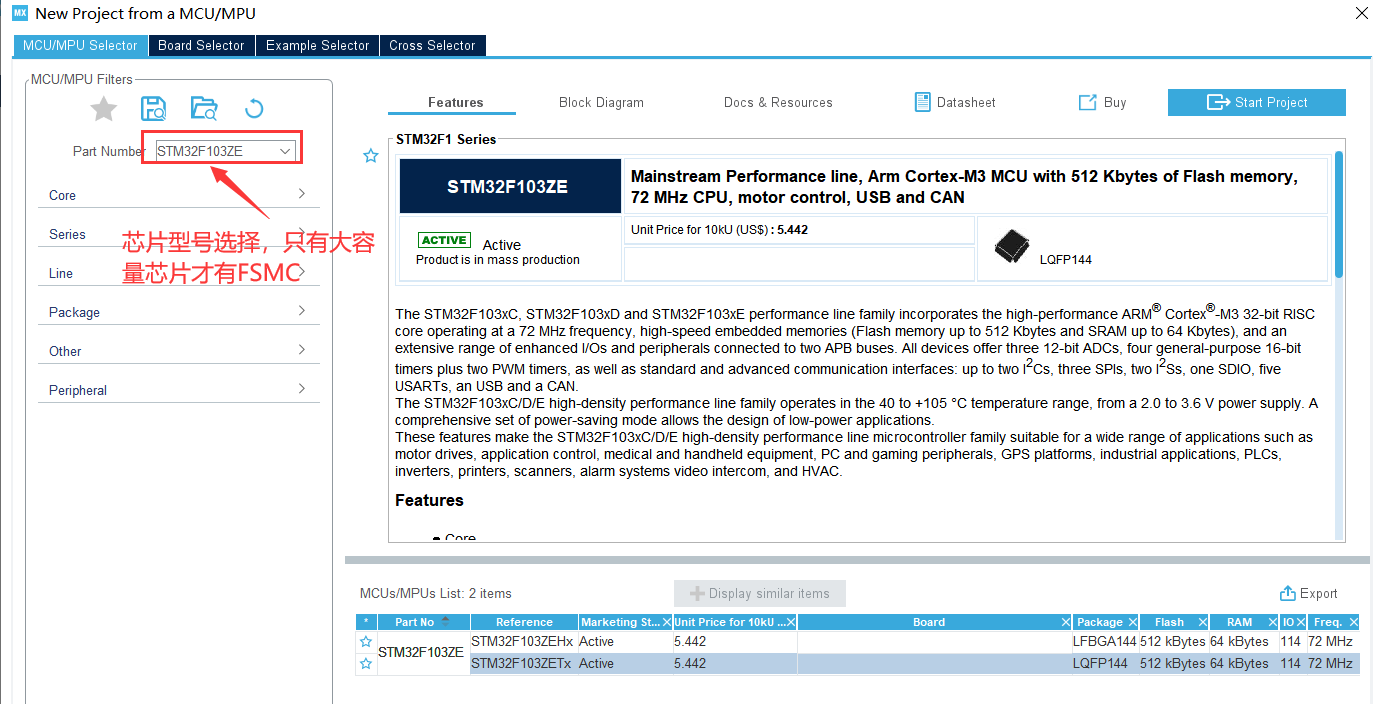Star the STM32F103ZE feature card as favorite
The image size is (1382, 704).
tap(371, 156)
